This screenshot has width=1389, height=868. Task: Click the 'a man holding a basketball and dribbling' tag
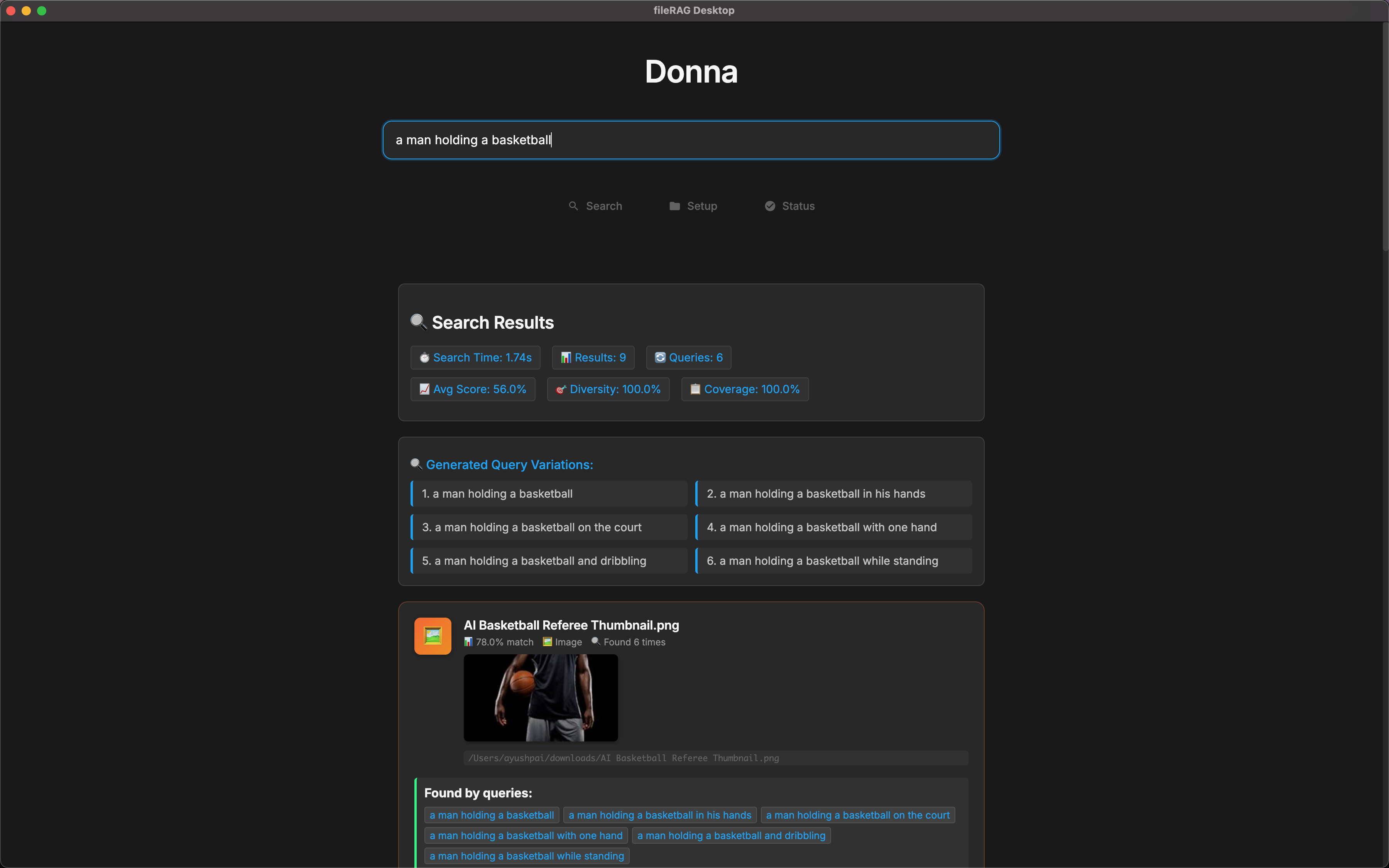click(x=731, y=835)
